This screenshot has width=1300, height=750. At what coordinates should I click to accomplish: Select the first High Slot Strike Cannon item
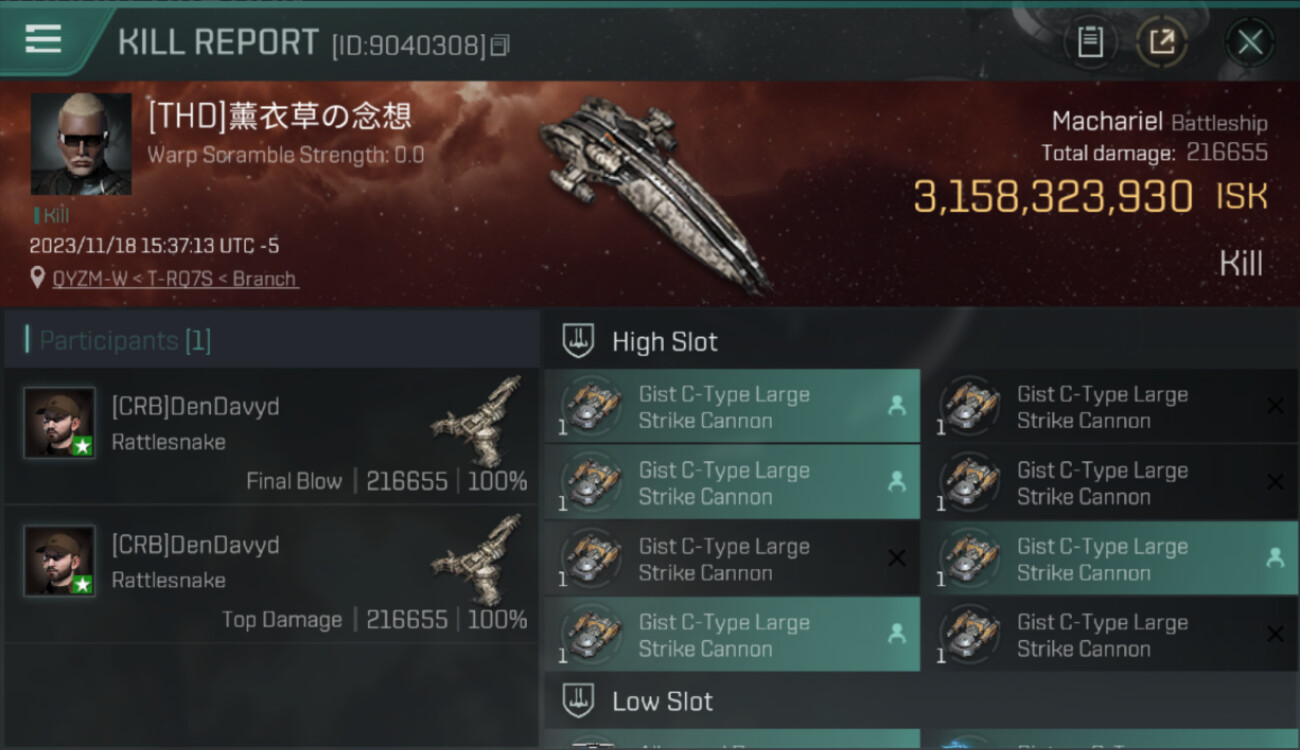732,407
